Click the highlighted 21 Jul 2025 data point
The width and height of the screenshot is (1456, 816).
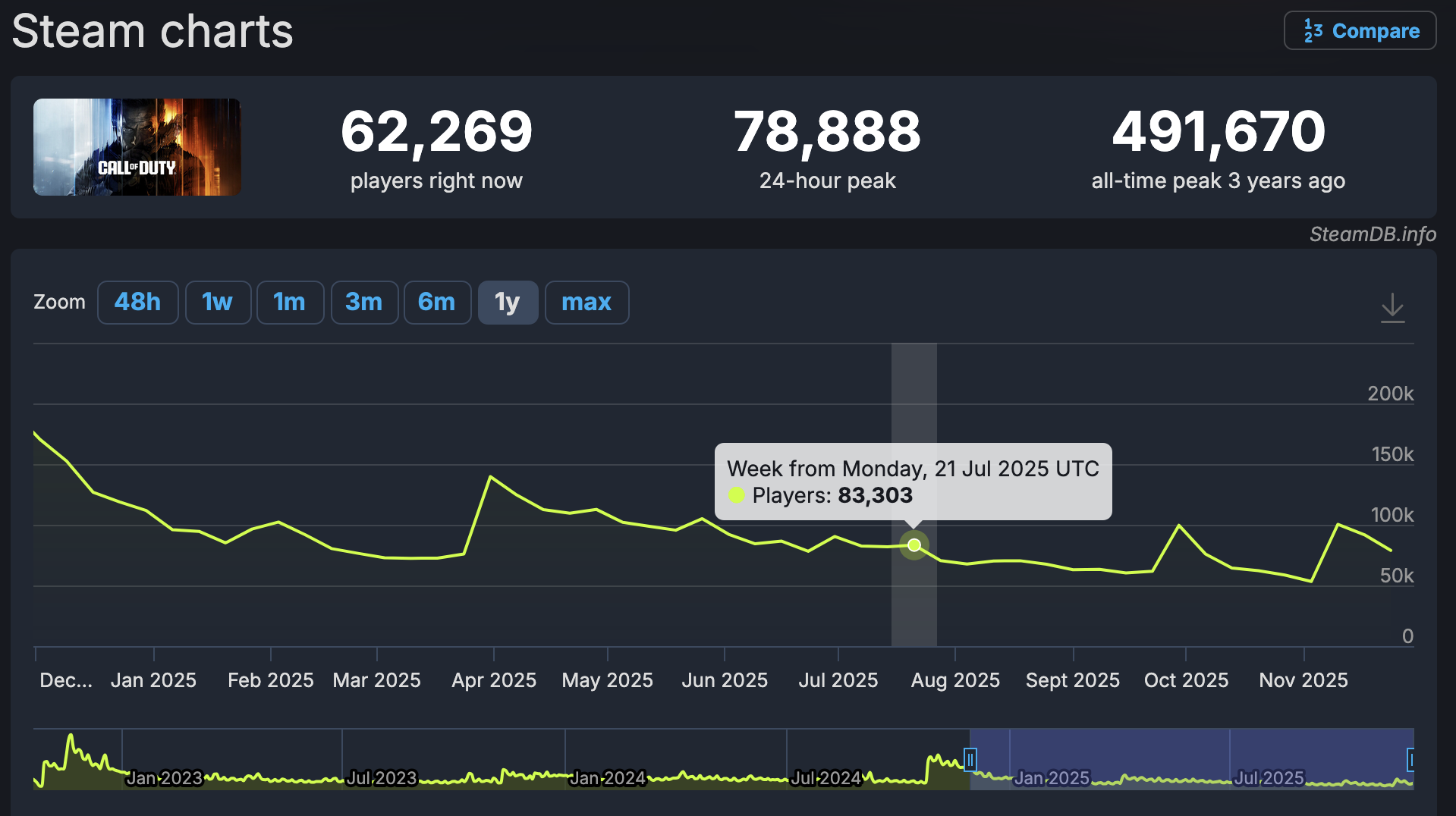point(914,545)
